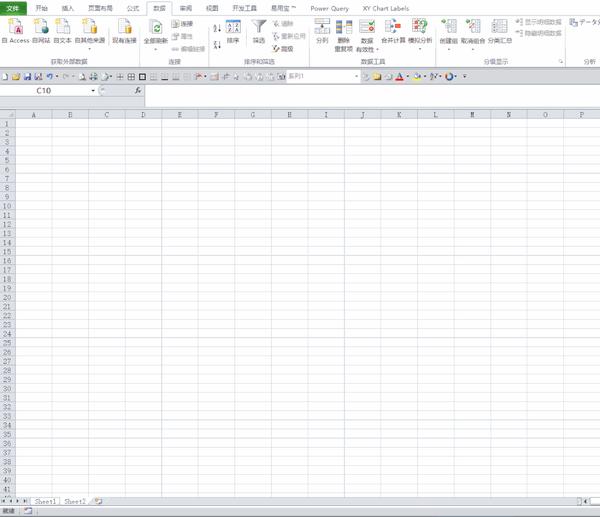Import data from web with 自网站
Image resolution: width=600 pixels, height=517 pixels.
(41, 31)
